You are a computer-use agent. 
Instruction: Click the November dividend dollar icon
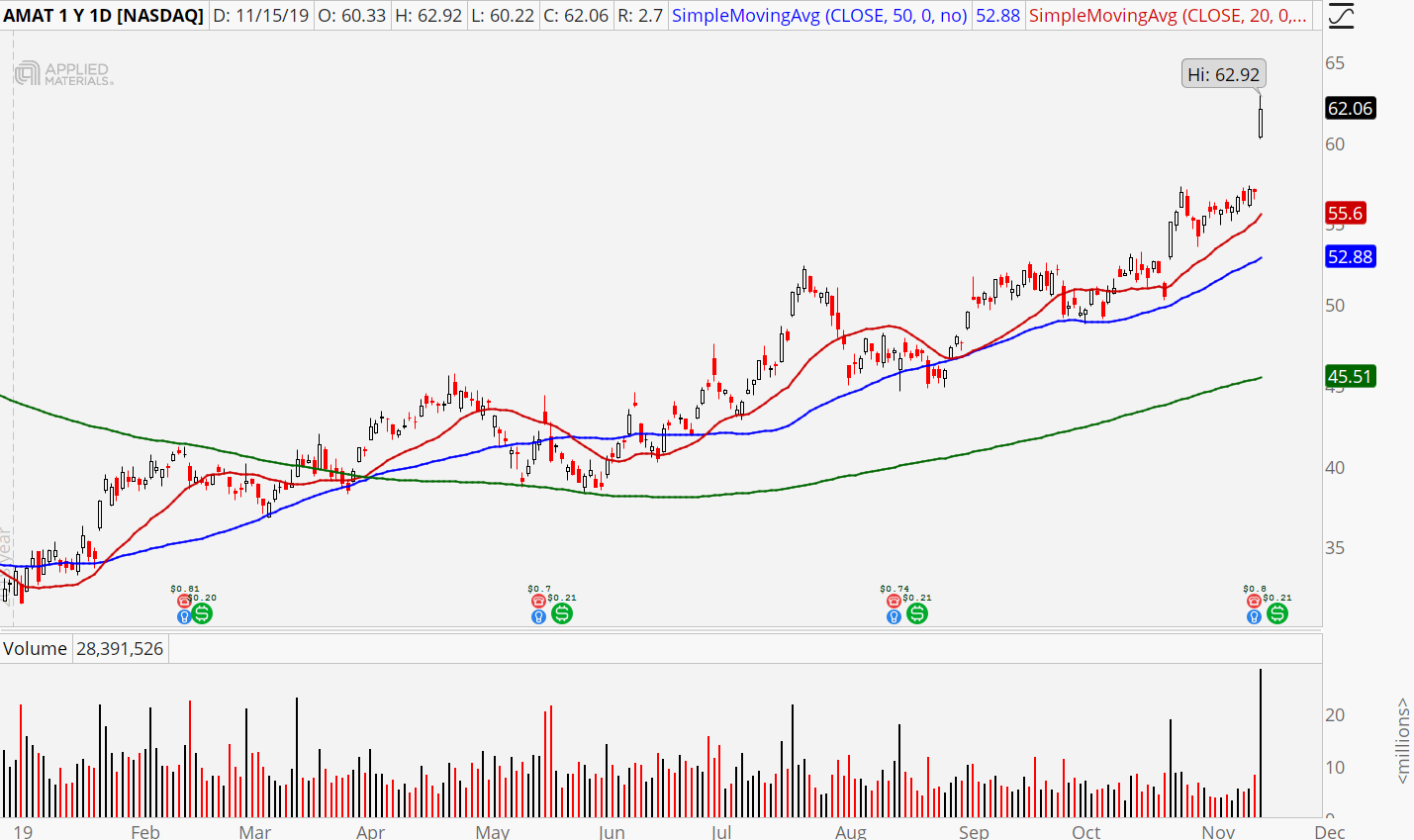(x=1276, y=613)
